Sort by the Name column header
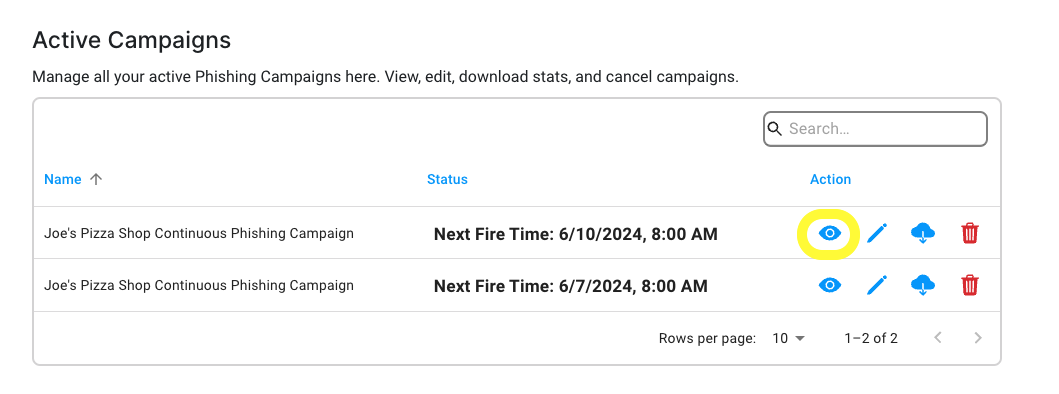This screenshot has width=1059, height=394. [63, 179]
